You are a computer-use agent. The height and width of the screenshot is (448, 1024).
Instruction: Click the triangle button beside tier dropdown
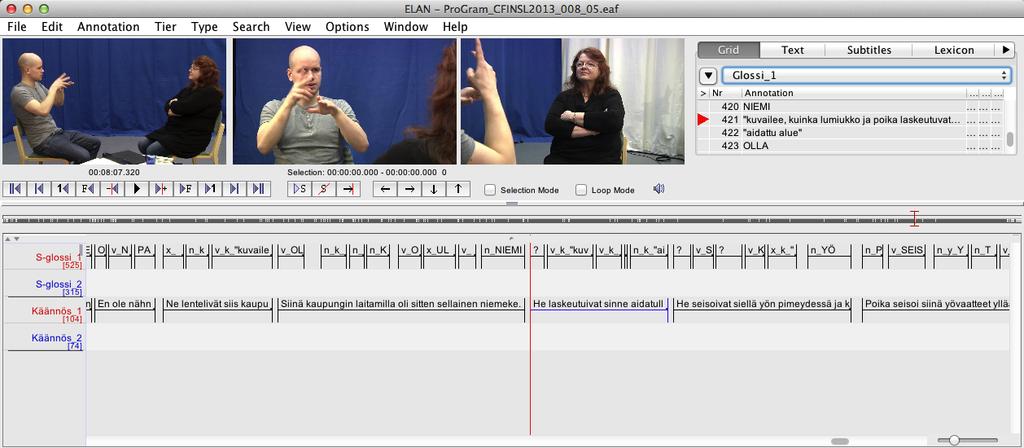pyautogui.click(x=708, y=76)
